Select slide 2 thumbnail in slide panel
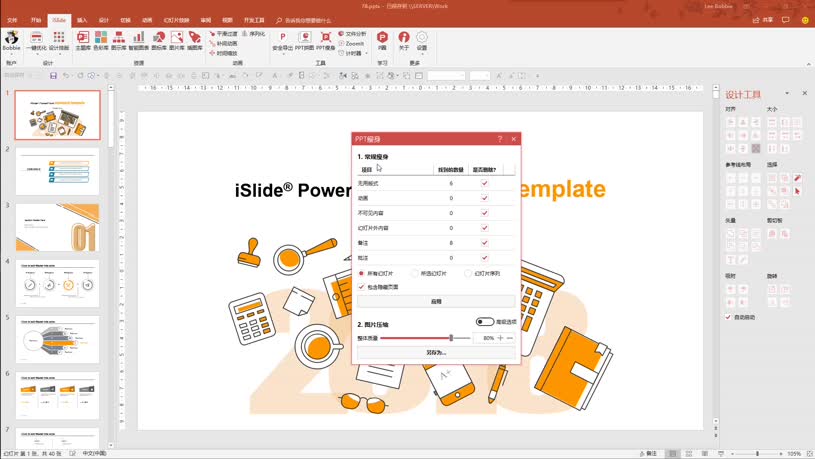Viewport: 815px width, 459px height. tap(57, 171)
